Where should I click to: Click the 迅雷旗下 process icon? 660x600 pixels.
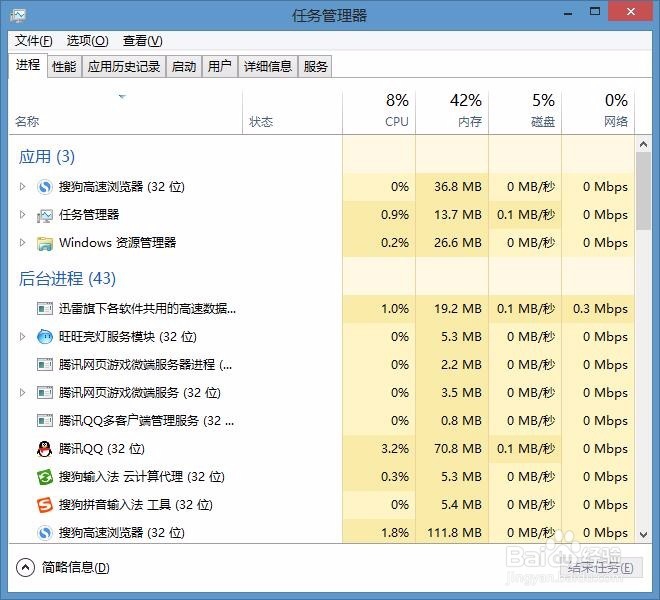click(x=45, y=309)
